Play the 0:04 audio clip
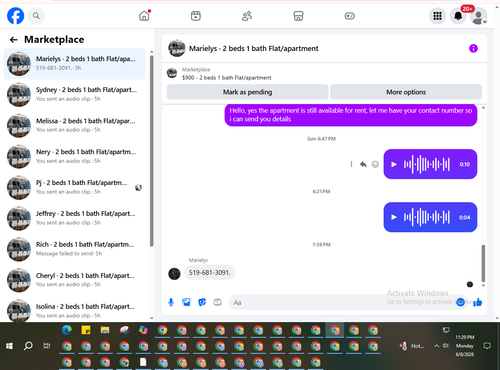The height and width of the screenshot is (370, 500). pyautogui.click(x=394, y=217)
